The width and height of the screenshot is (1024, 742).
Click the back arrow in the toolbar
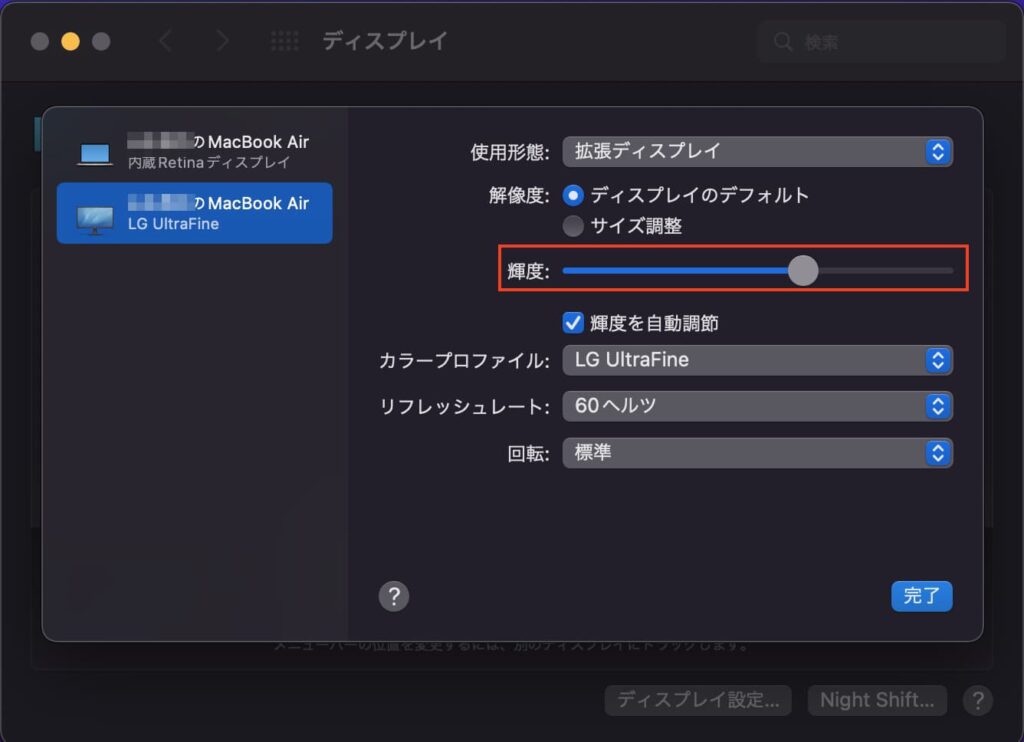coord(166,41)
